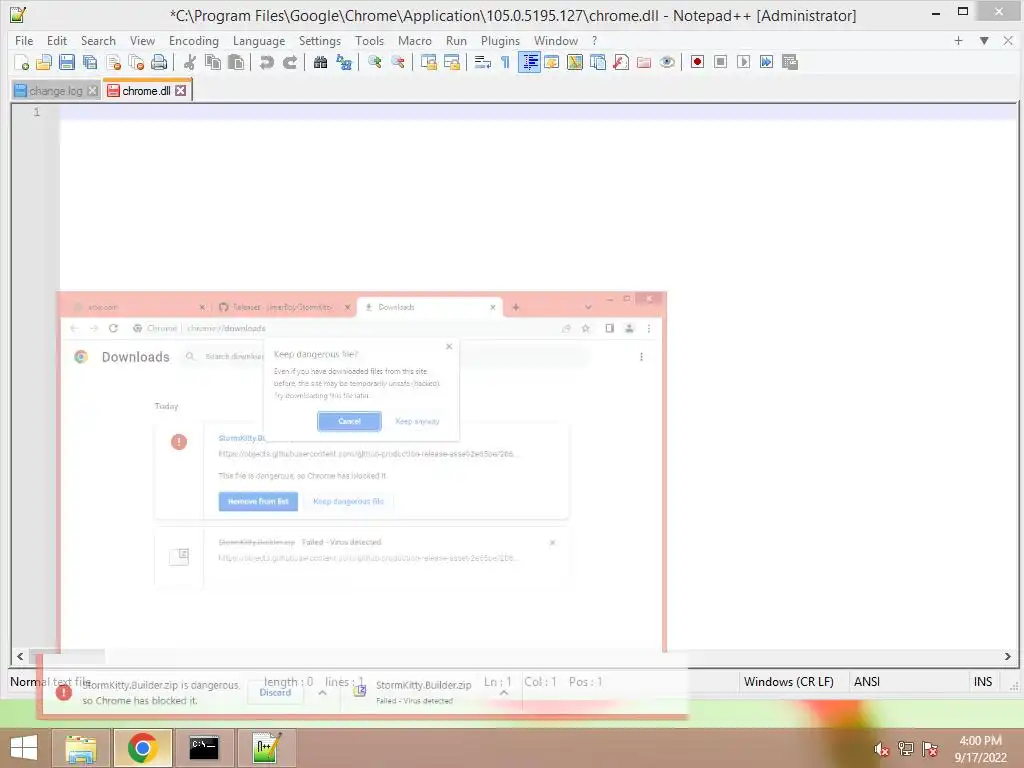Screen dimensions: 1024x768
Task: Open the View menu
Action: click(x=142, y=40)
